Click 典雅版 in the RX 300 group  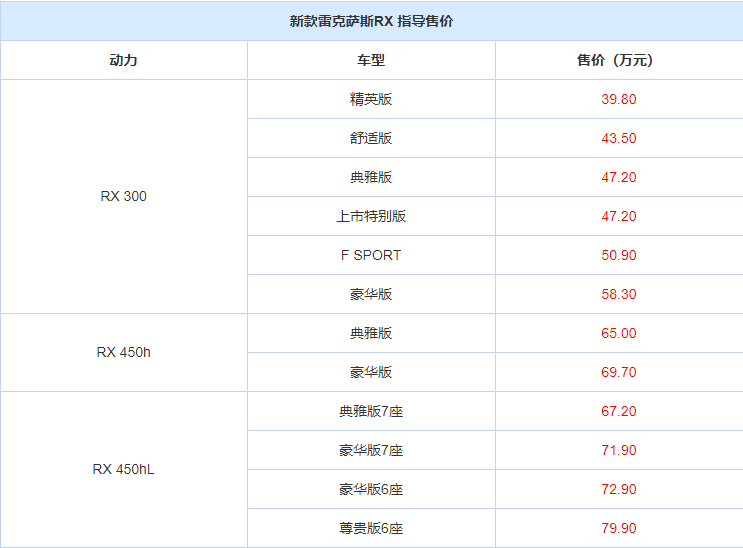[371, 177]
